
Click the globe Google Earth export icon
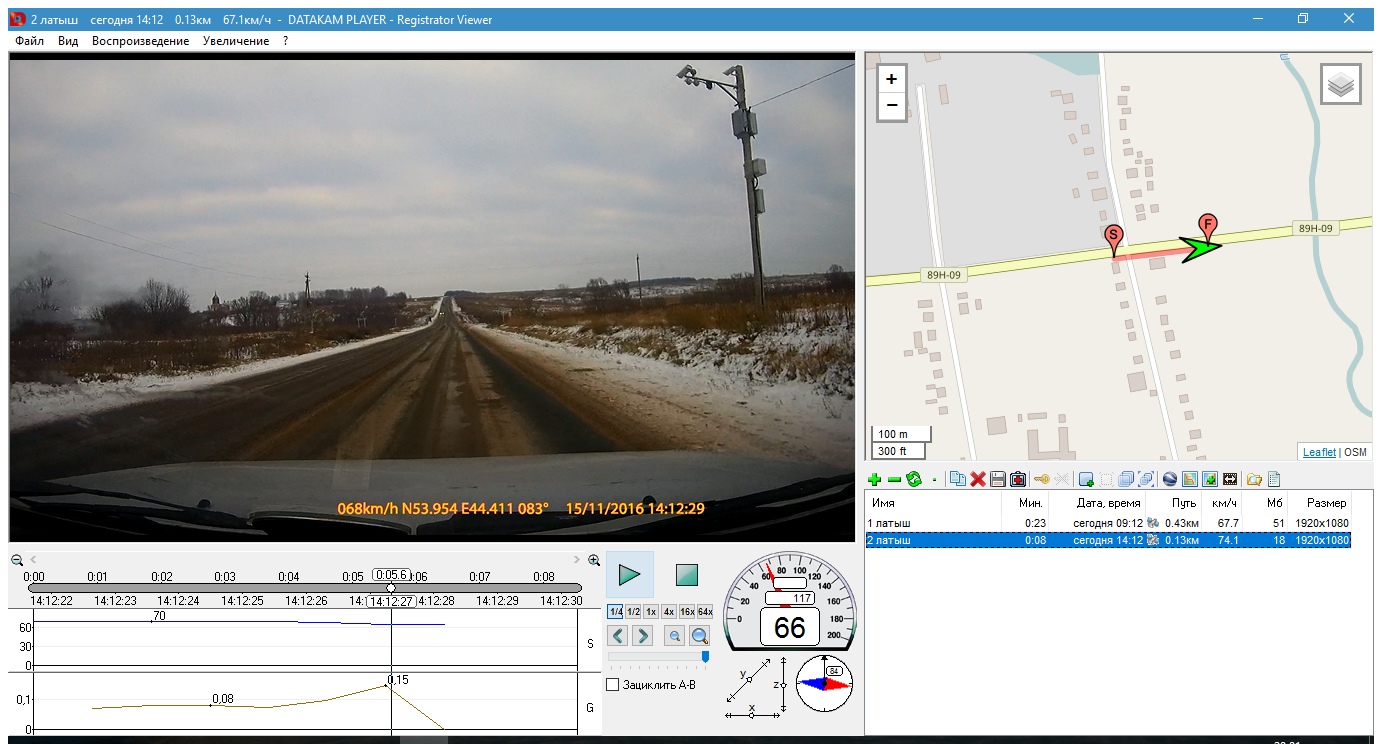pos(1169,480)
